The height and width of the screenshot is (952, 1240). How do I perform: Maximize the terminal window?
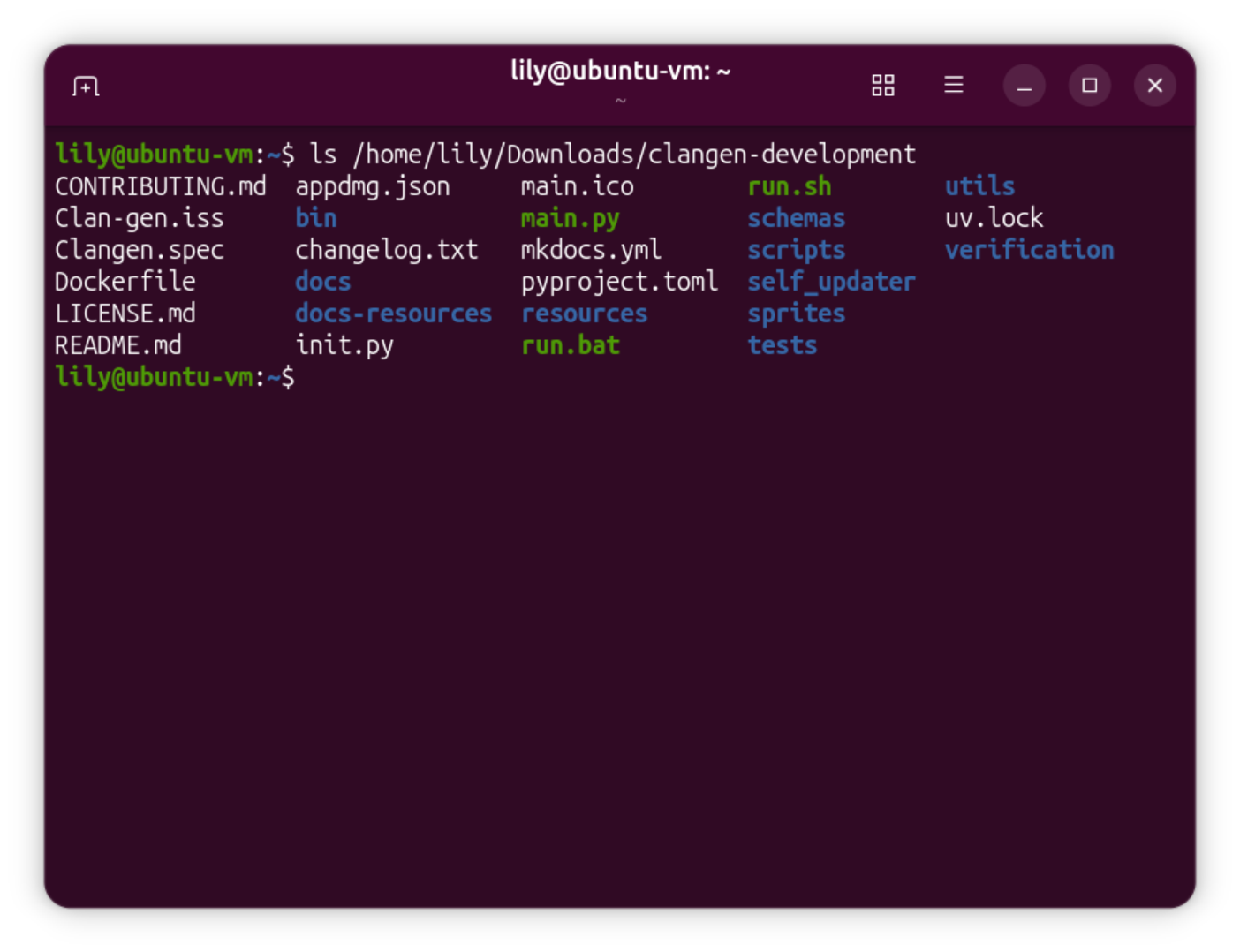(x=1090, y=86)
